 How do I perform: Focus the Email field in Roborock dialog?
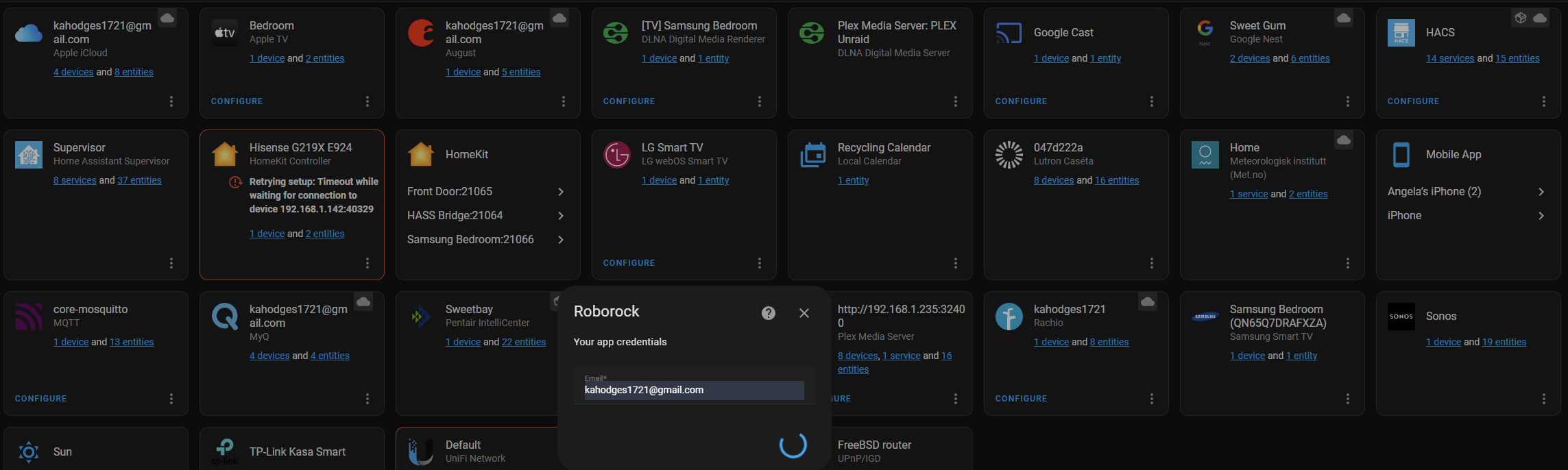694,385
